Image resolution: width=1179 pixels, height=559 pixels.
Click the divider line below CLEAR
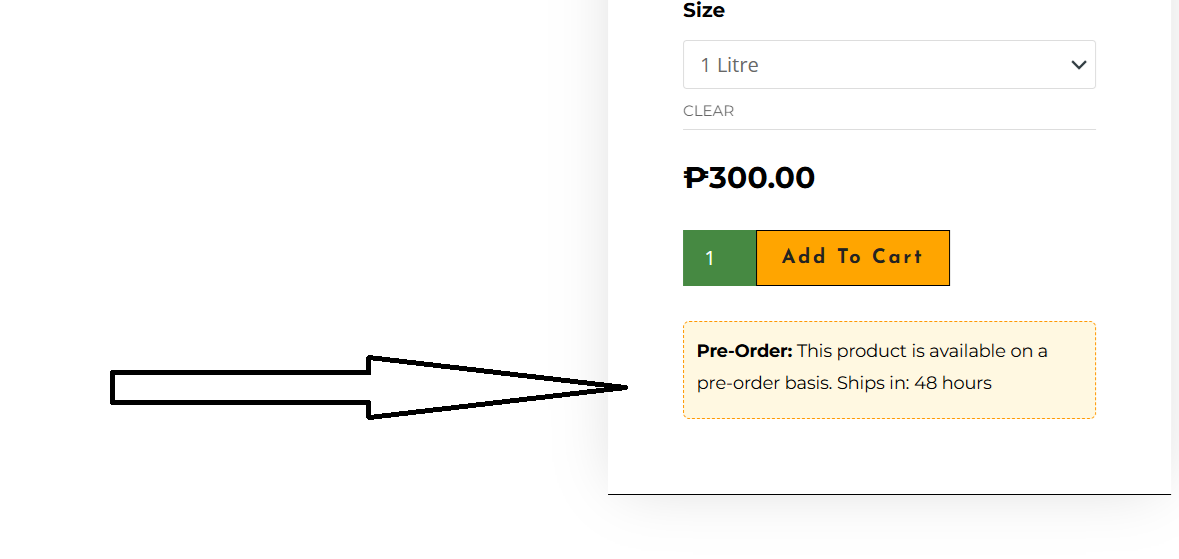click(889, 129)
